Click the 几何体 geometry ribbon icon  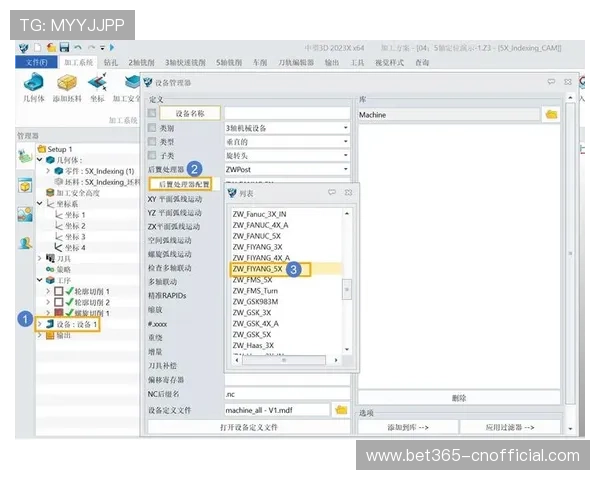34,83
